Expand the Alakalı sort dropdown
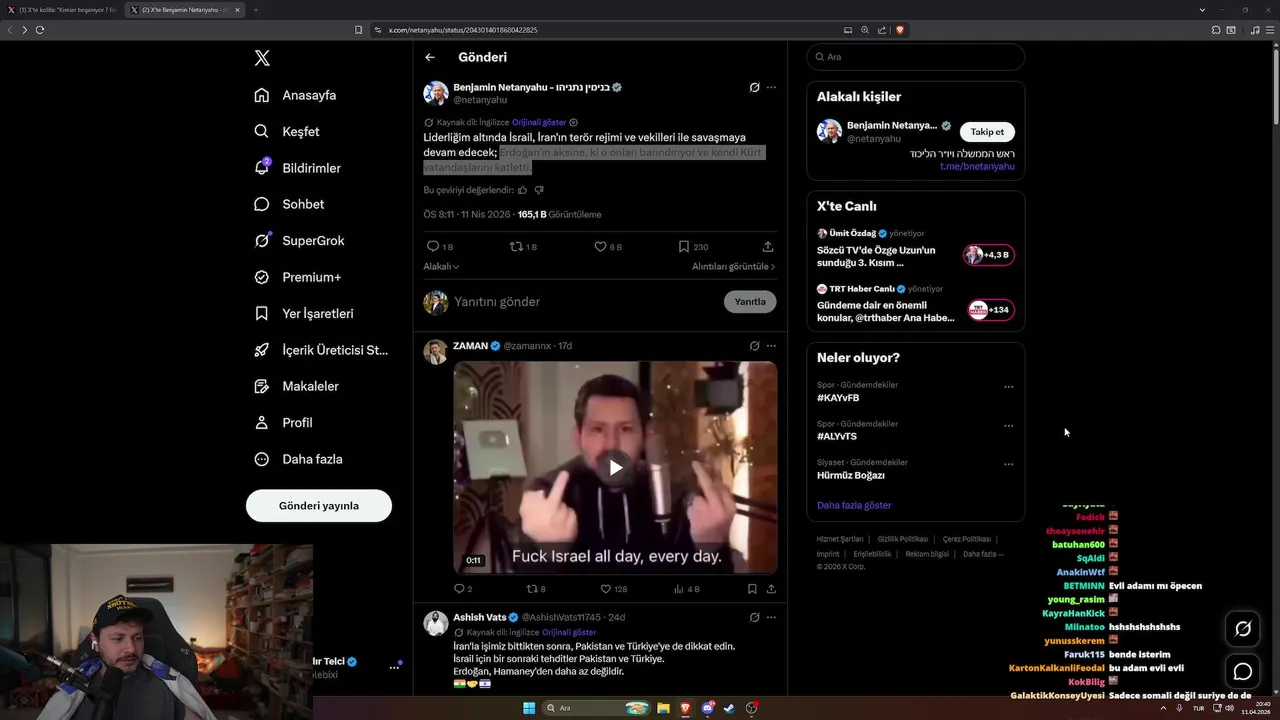 pyautogui.click(x=441, y=267)
